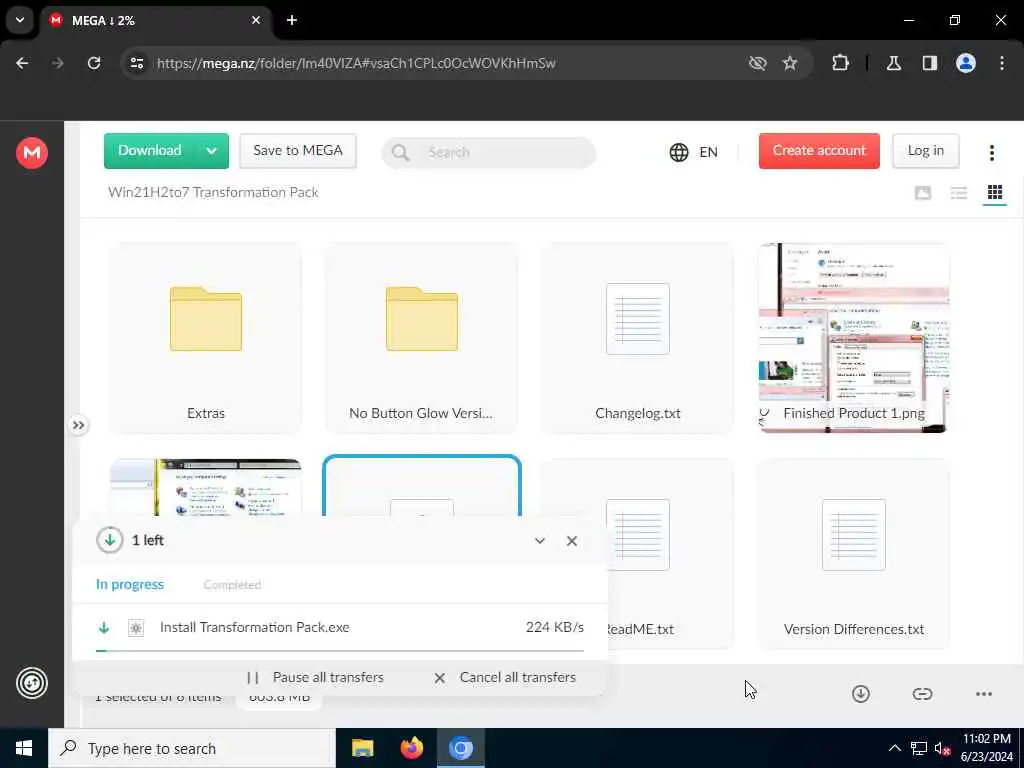Viewport: 1024px width, 768px height.
Task: Click the Create account button
Action: pyautogui.click(x=819, y=151)
